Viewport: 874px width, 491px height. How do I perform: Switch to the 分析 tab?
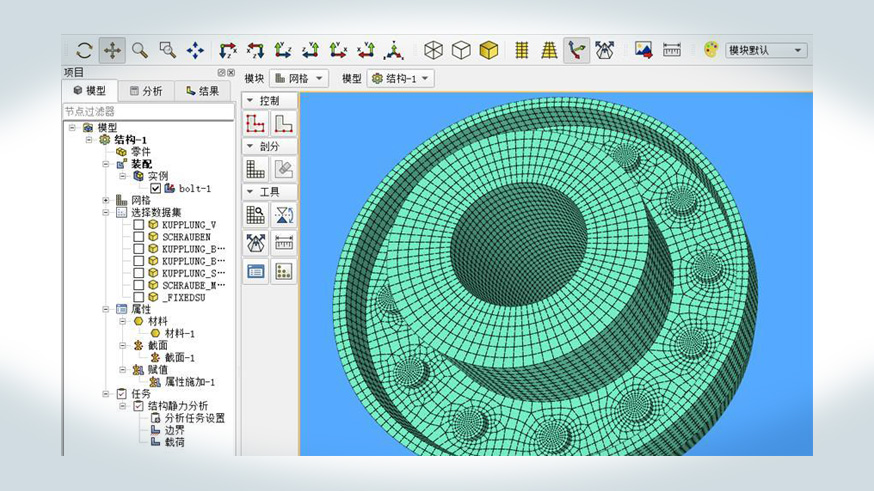(146, 91)
